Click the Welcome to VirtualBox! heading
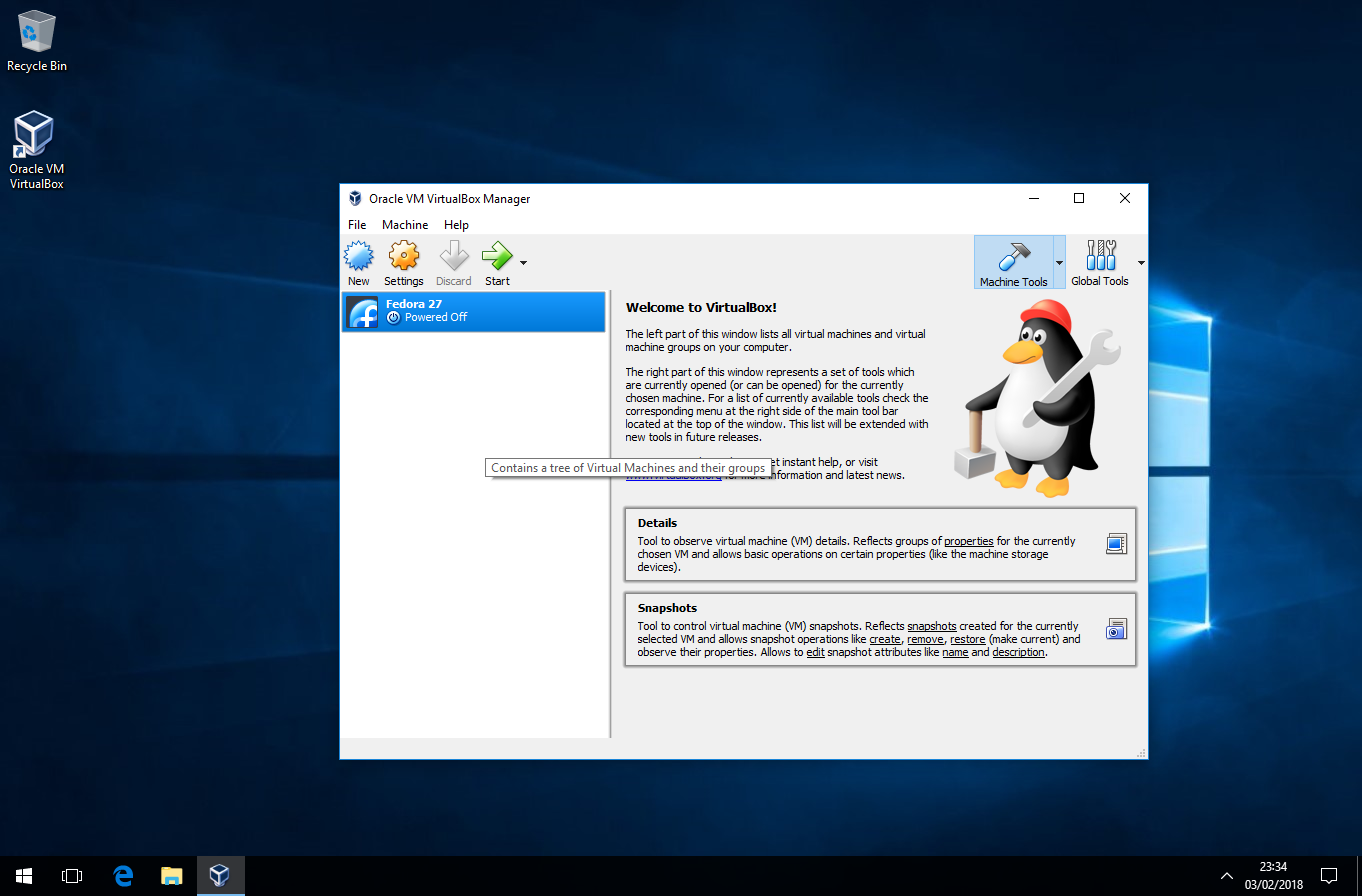This screenshot has height=896, width=1362. (x=701, y=307)
